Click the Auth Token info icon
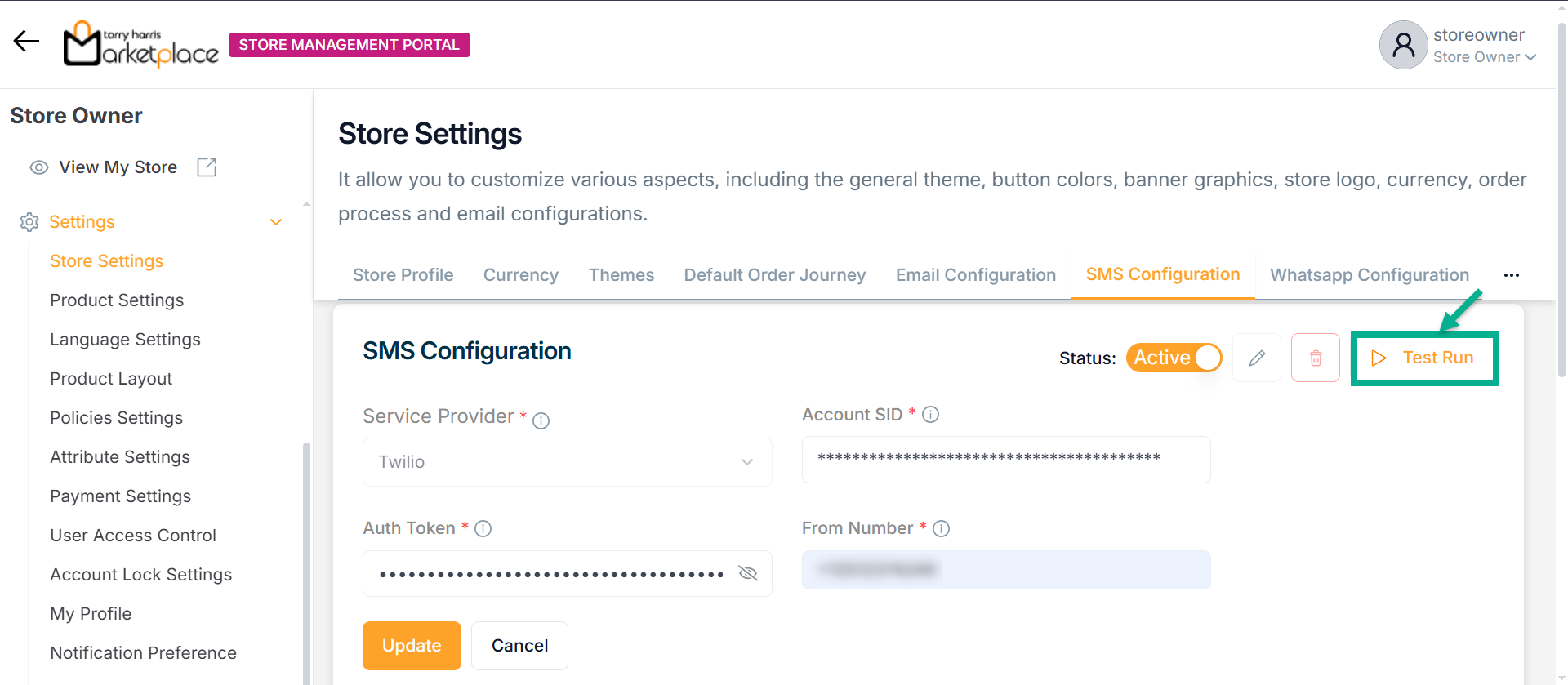The image size is (1568, 685). click(x=483, y=529)
